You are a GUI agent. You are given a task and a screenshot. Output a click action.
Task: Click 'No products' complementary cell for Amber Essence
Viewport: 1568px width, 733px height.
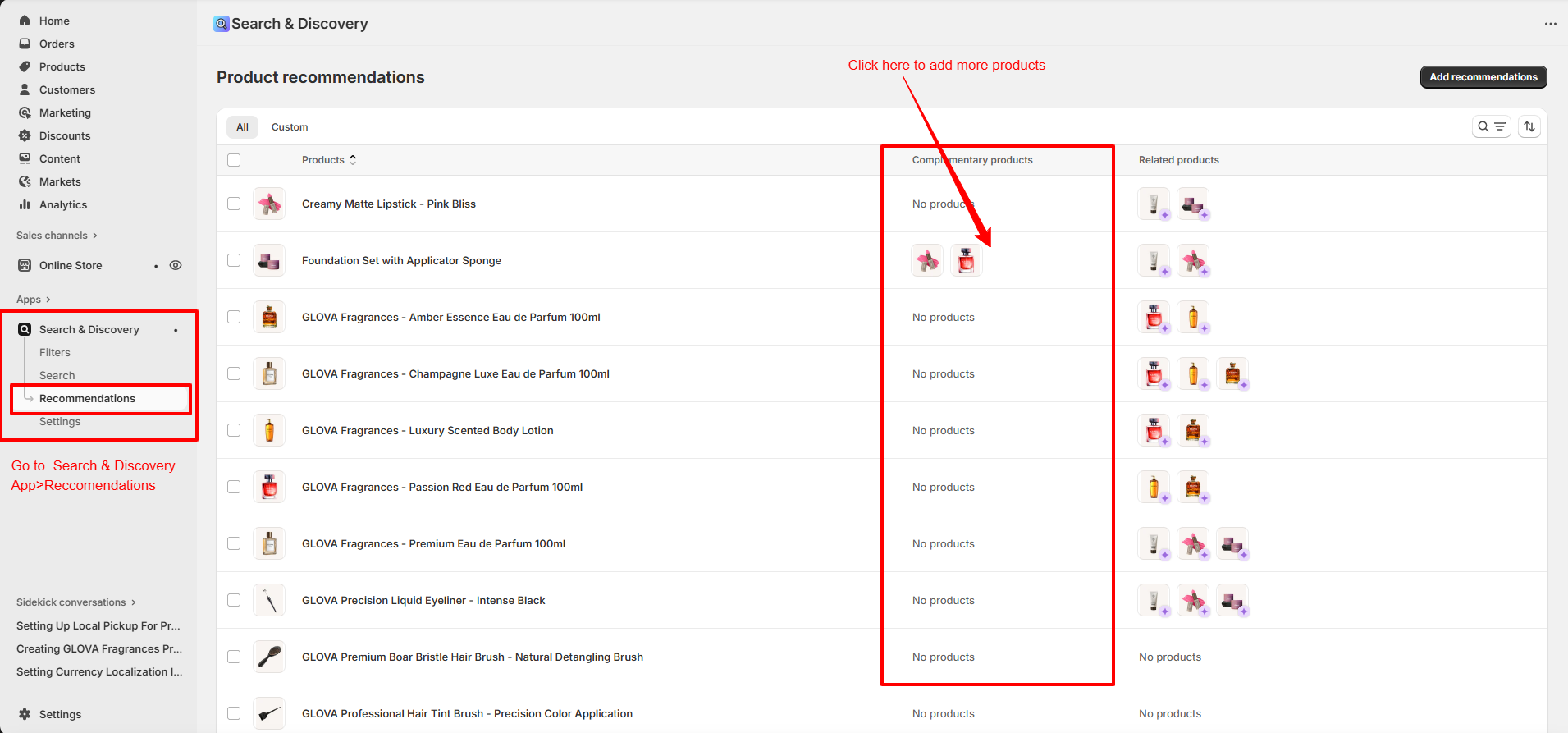coord(944,317)
